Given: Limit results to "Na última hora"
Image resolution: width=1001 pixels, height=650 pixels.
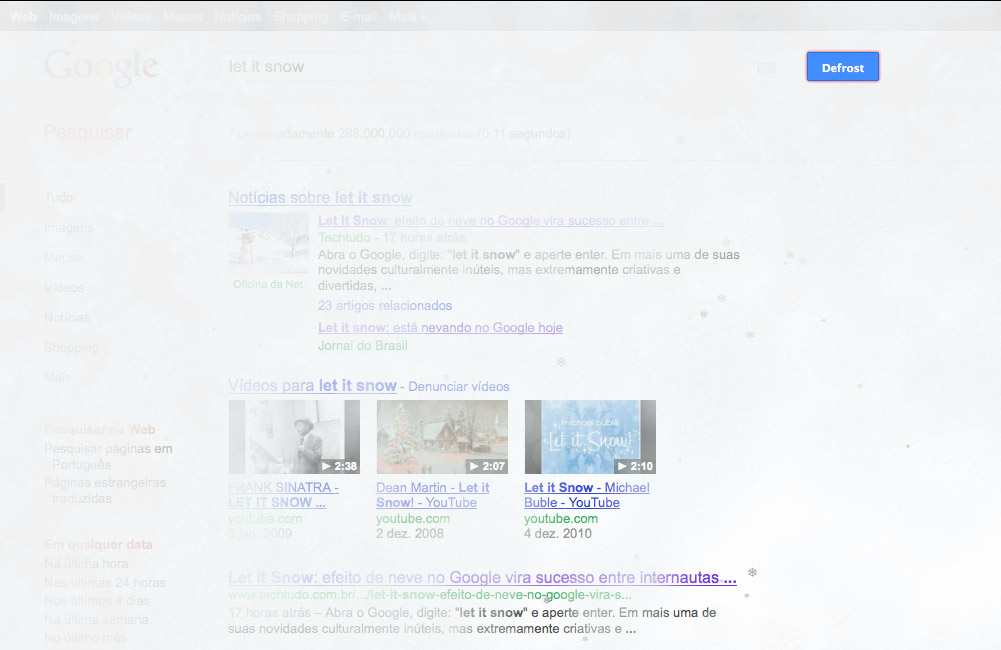Looking at the screenshot, I should coord(86,564).
